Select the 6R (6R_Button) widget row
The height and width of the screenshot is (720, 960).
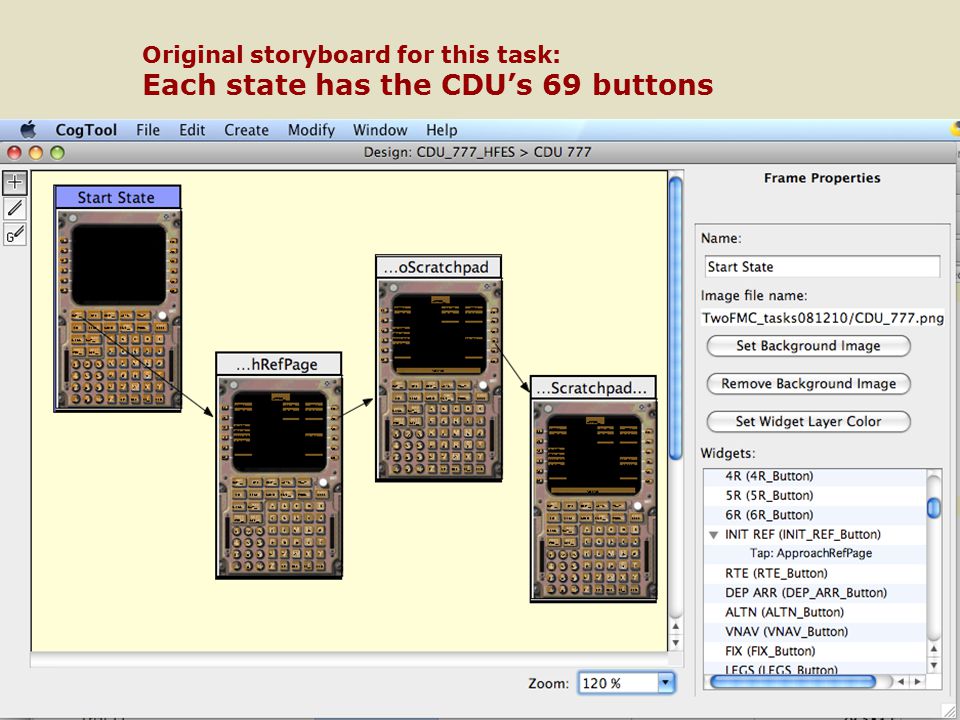point(814,515)
